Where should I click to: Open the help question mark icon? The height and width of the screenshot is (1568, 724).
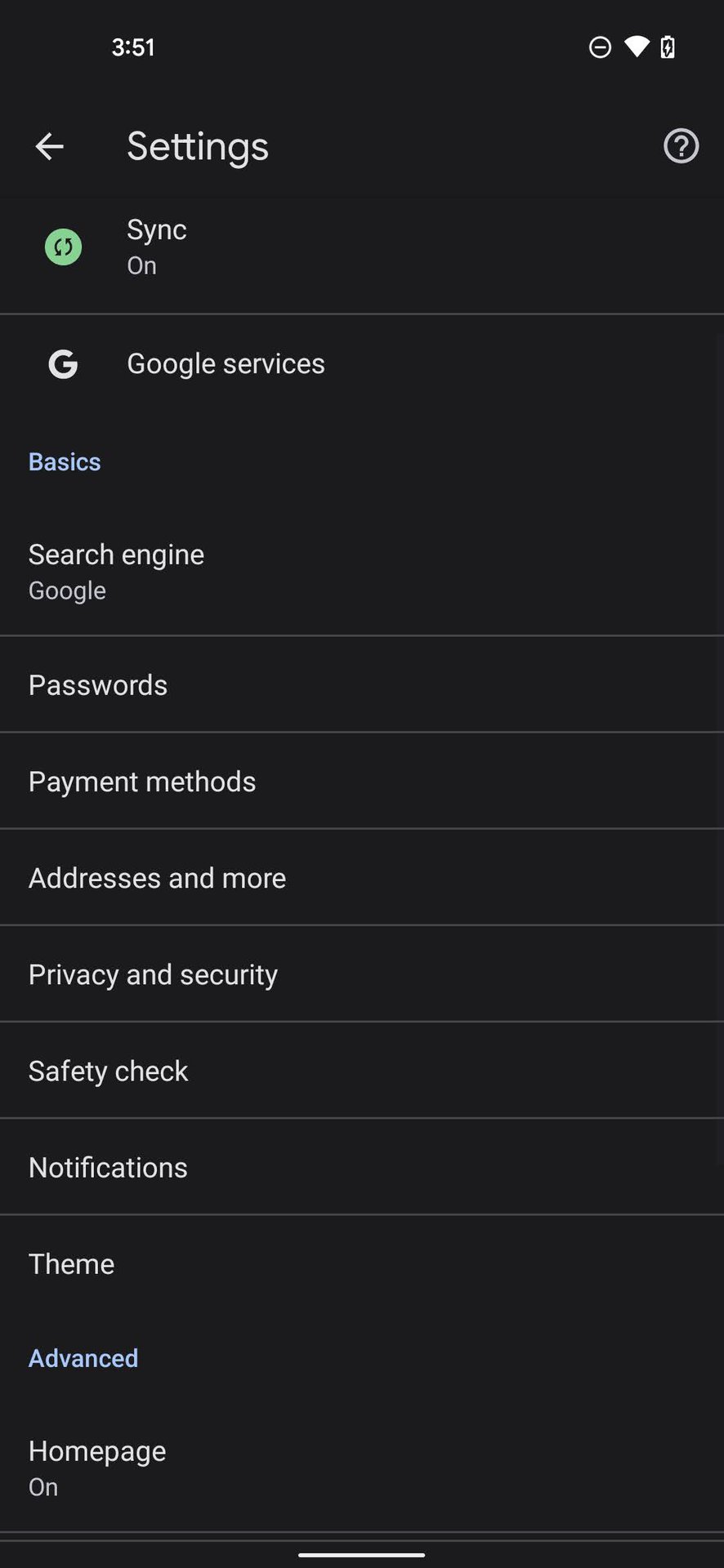coord(681,147)
